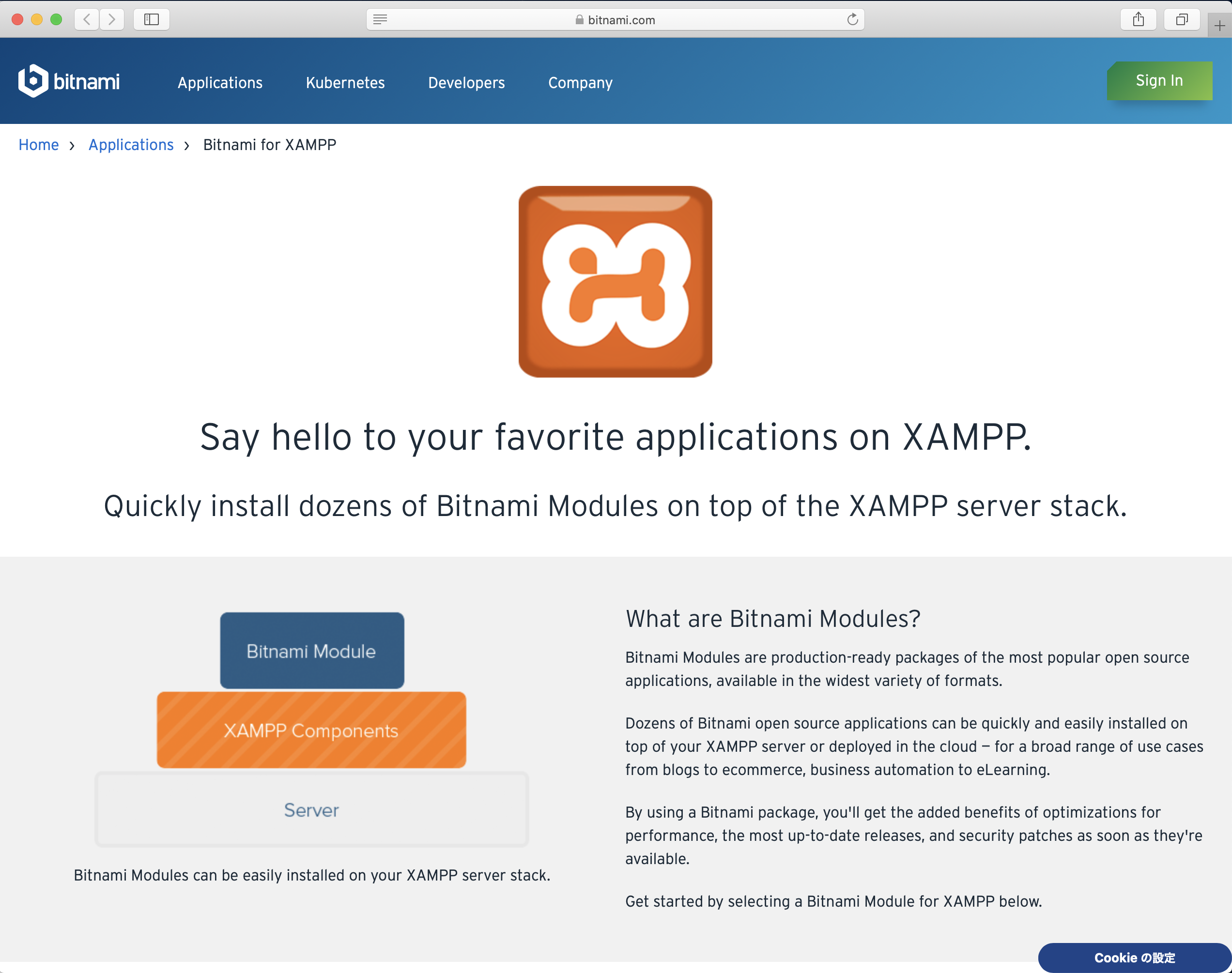The image size is (1232, 973).
Task: Click the Reader view icon in address bar
Action: (x=380, y=19)
